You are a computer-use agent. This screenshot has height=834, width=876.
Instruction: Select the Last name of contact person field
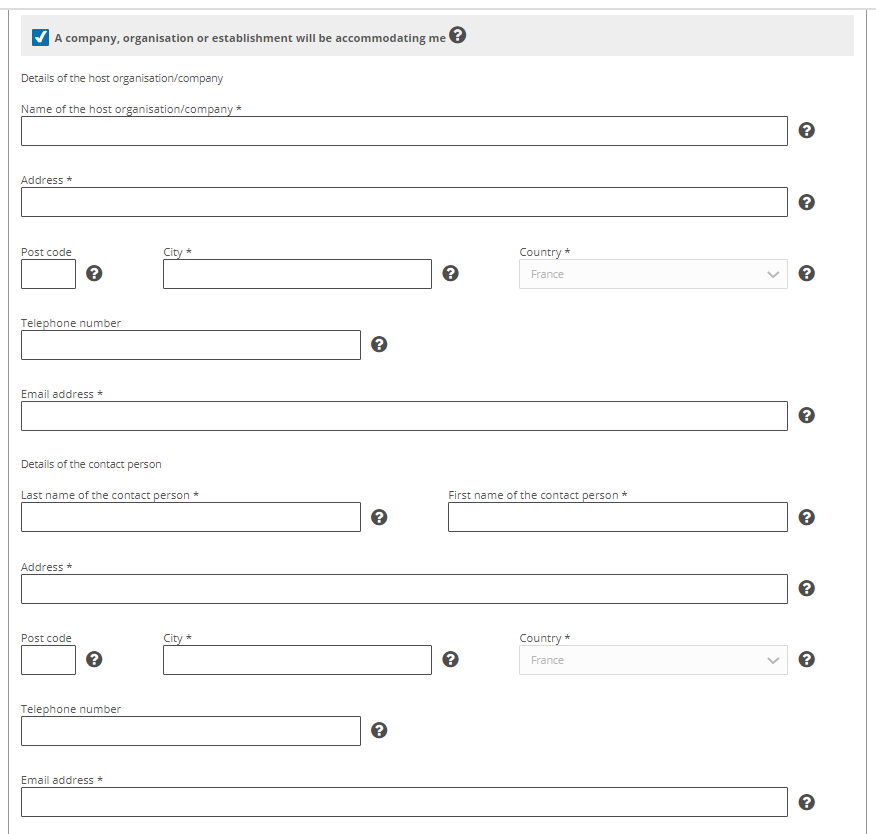[x=191, y=517]
